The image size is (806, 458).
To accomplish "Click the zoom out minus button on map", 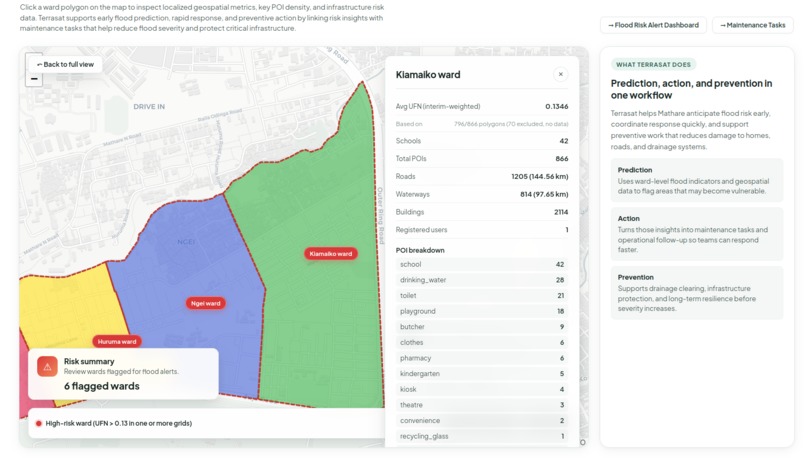I will click(x=34, y=79).
